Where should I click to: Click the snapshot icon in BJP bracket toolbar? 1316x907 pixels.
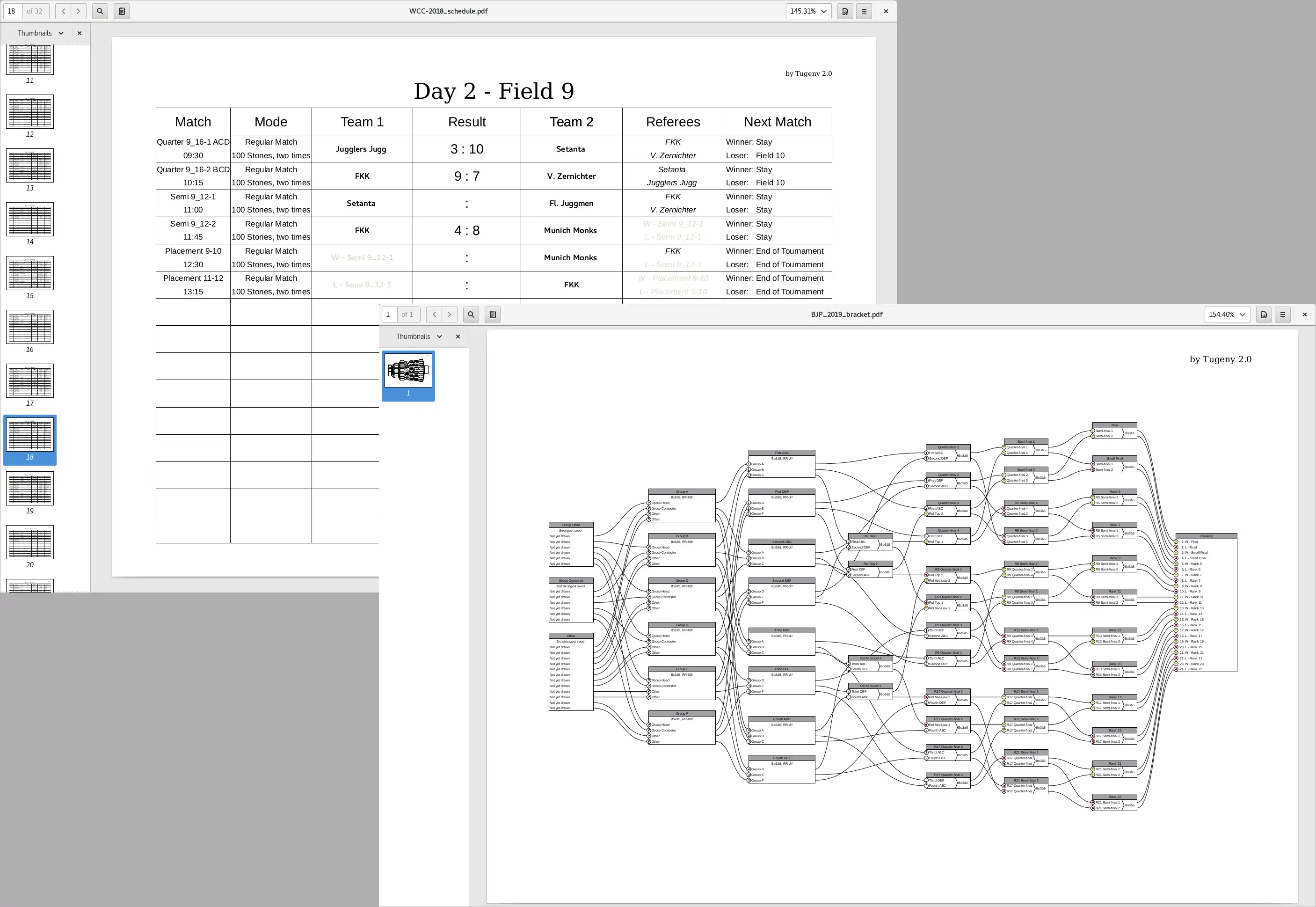point(493,313)
